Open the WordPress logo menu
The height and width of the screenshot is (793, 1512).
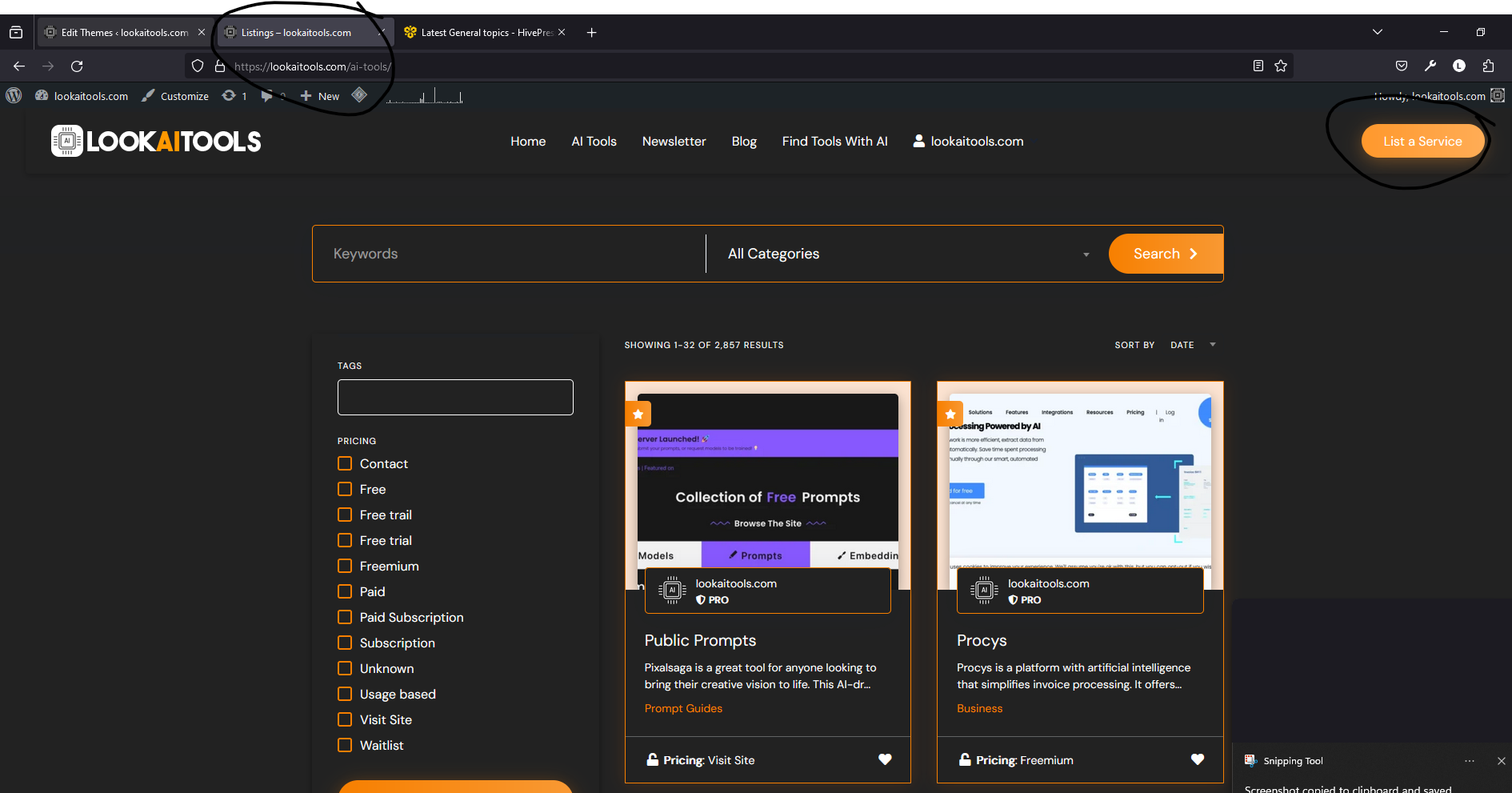tap(14, 95)
